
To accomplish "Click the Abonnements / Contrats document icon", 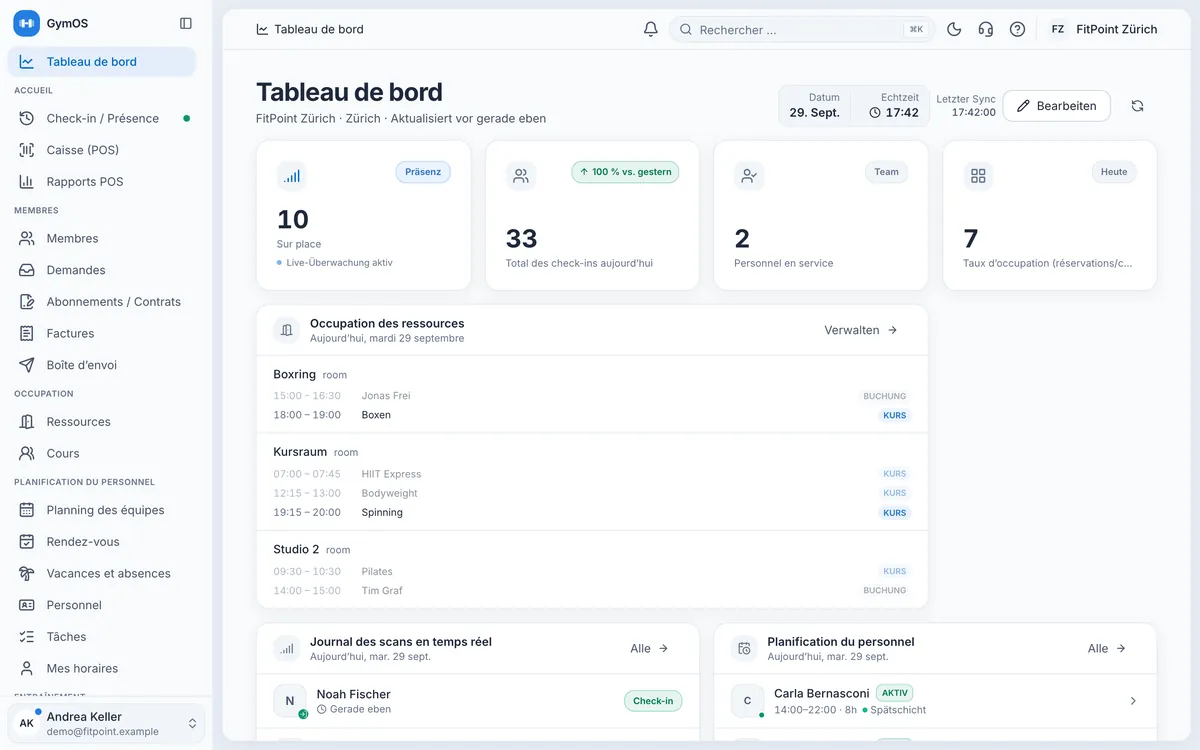I will coord(27,302).
